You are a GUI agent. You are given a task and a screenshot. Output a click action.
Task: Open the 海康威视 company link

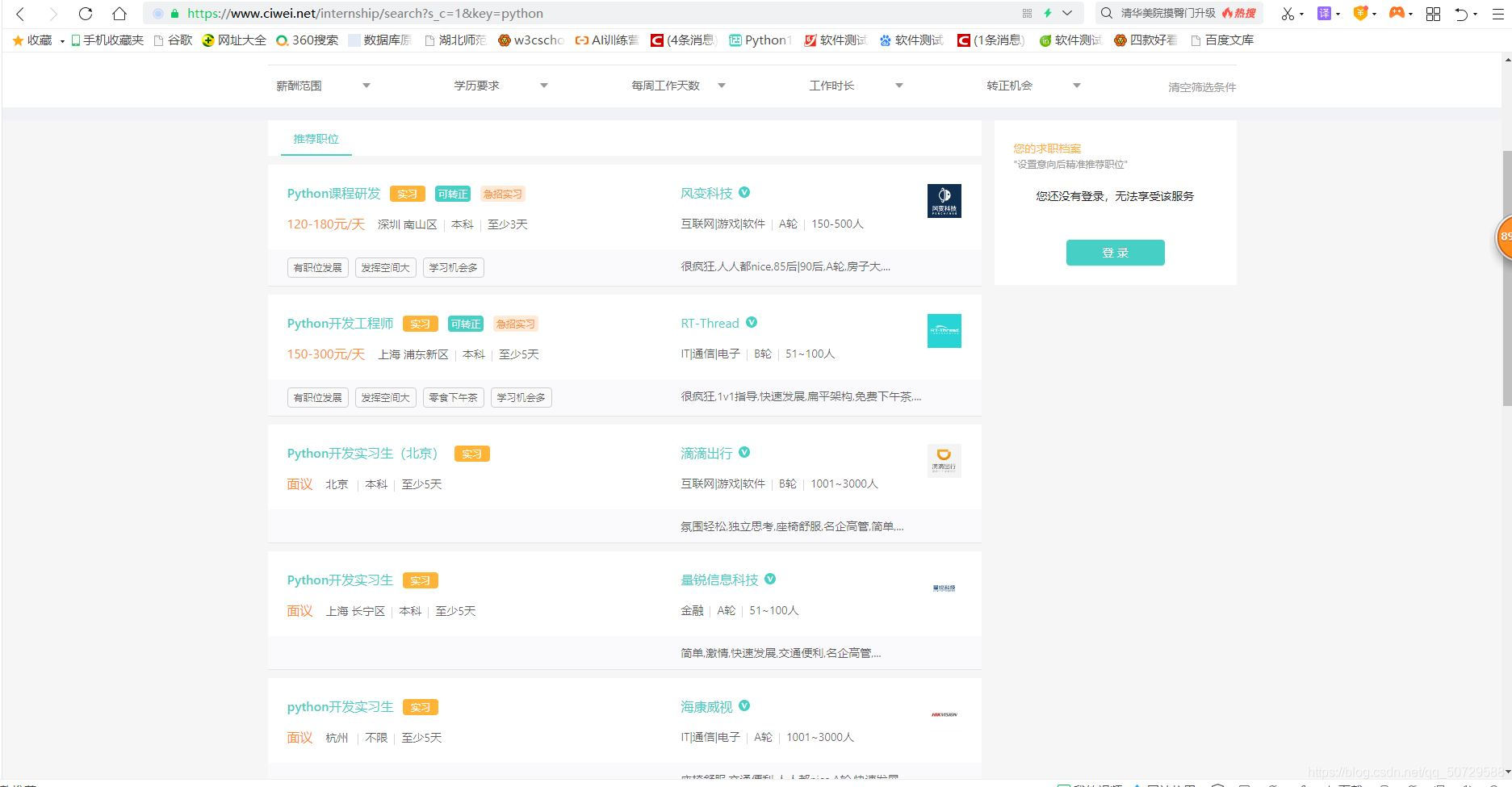(x=706, y=706)
